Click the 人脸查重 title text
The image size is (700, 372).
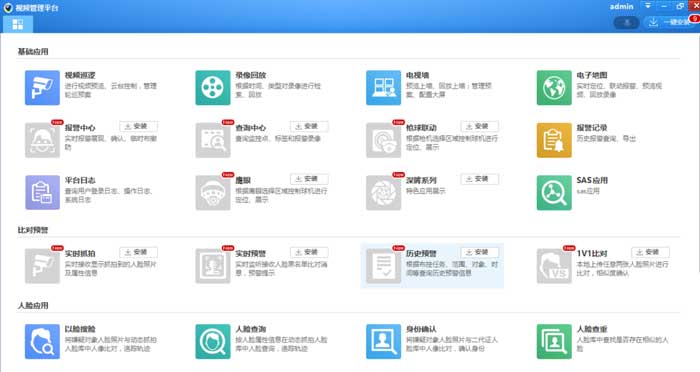[x=592, y=329]
